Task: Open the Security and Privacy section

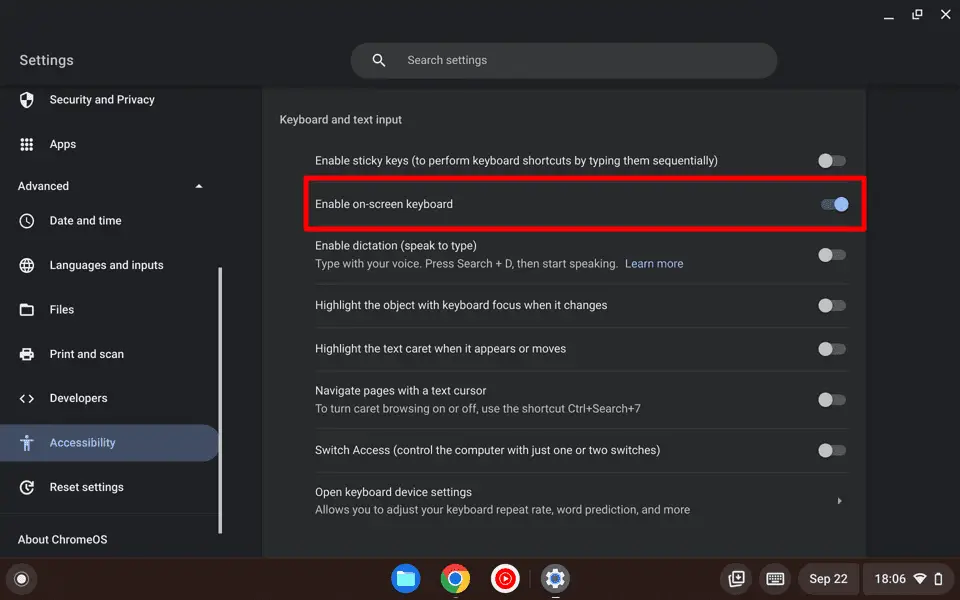Action: click(x=101, y=99)
